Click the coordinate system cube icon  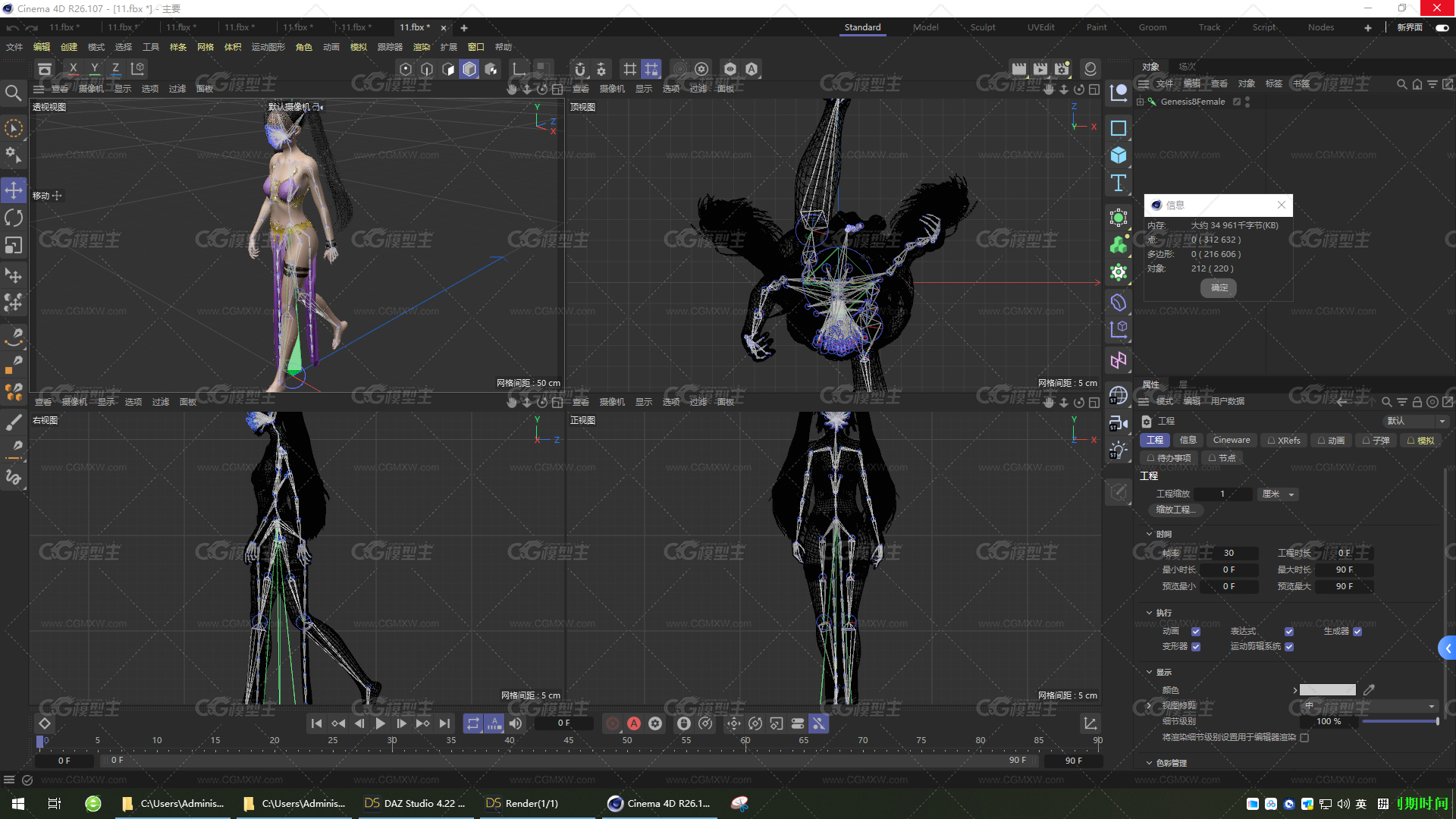(137, 69)
